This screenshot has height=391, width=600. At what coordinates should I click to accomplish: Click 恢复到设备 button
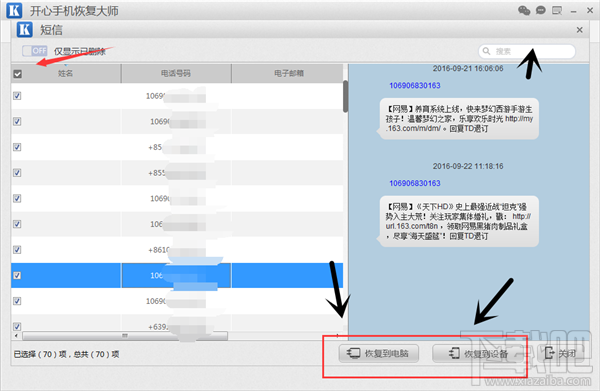[x=478, y=353]
